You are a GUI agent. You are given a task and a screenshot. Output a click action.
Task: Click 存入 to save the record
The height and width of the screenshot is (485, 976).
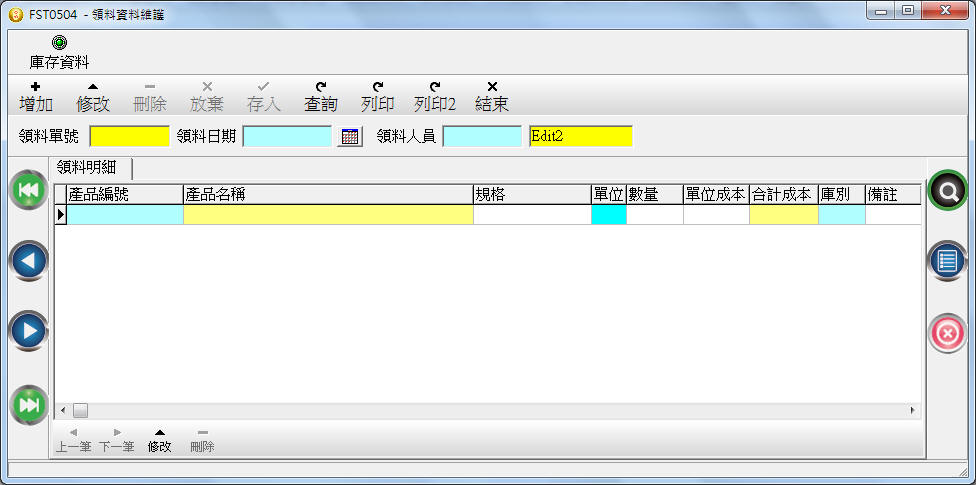(264, 97)
